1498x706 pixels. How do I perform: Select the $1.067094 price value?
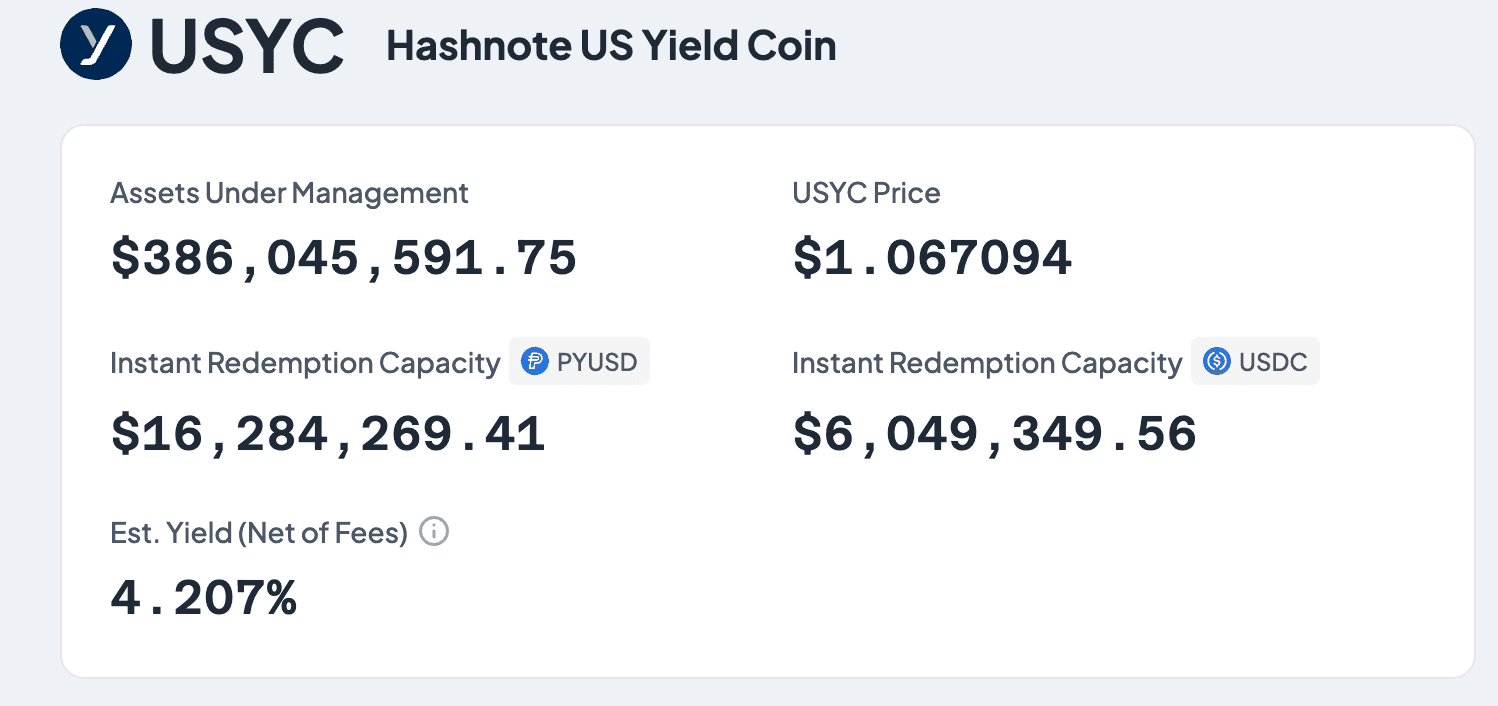pos(932,259)
